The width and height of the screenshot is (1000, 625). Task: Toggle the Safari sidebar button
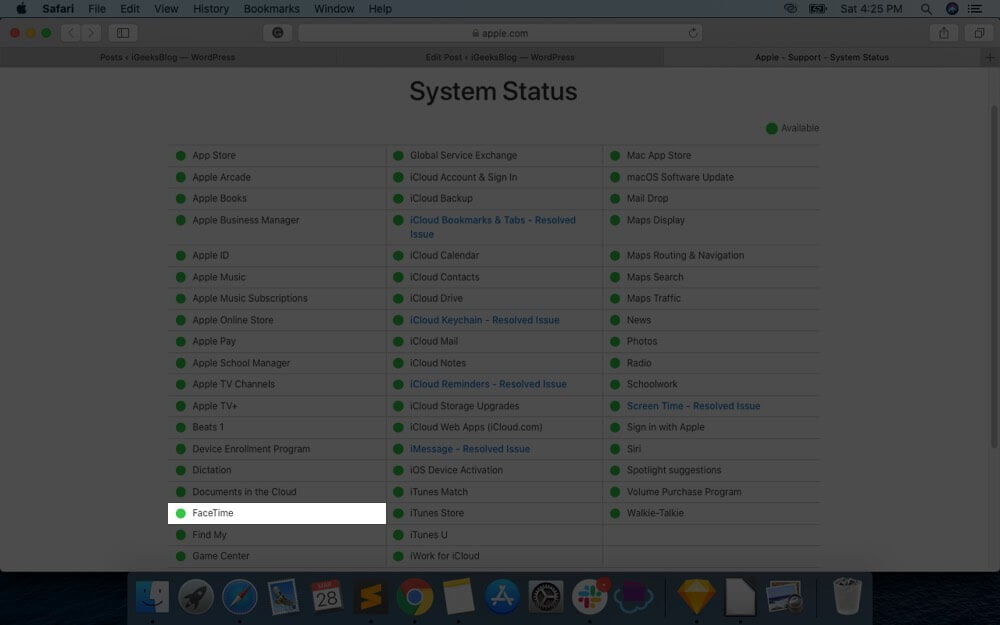click(x=123, y=33)
